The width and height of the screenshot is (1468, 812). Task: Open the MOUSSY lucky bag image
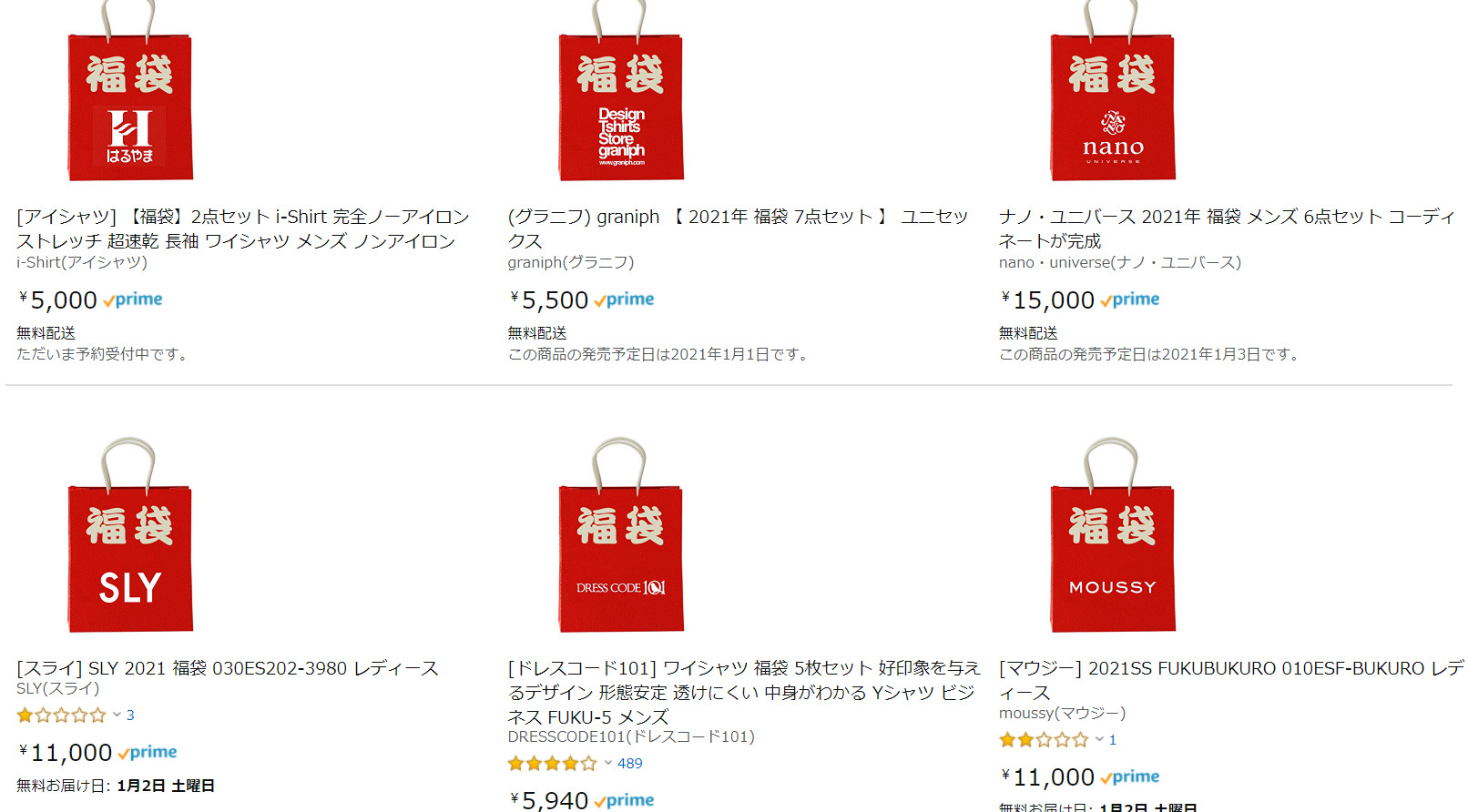pos(1112,534)
